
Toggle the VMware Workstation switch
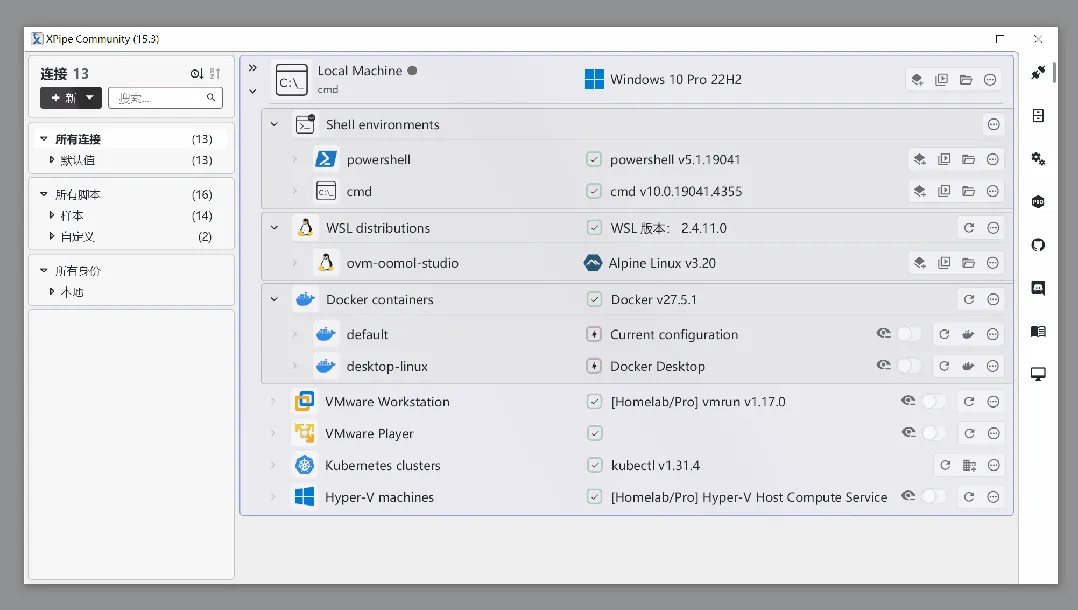point(934,401)
